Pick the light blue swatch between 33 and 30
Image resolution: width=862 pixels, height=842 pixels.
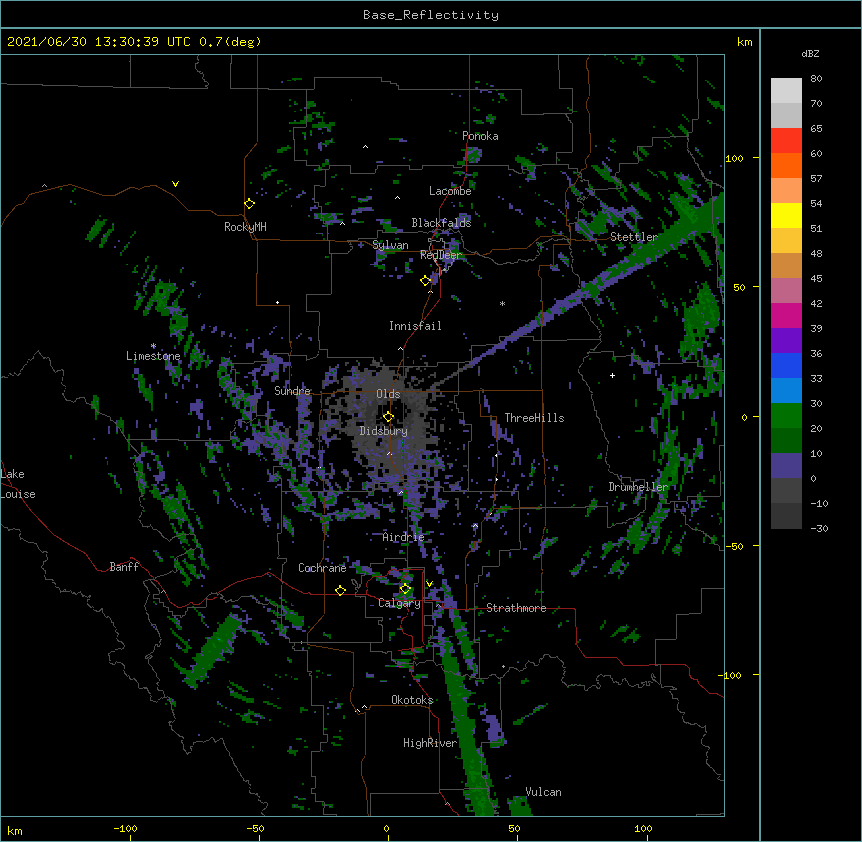click(x=786, y=391)
